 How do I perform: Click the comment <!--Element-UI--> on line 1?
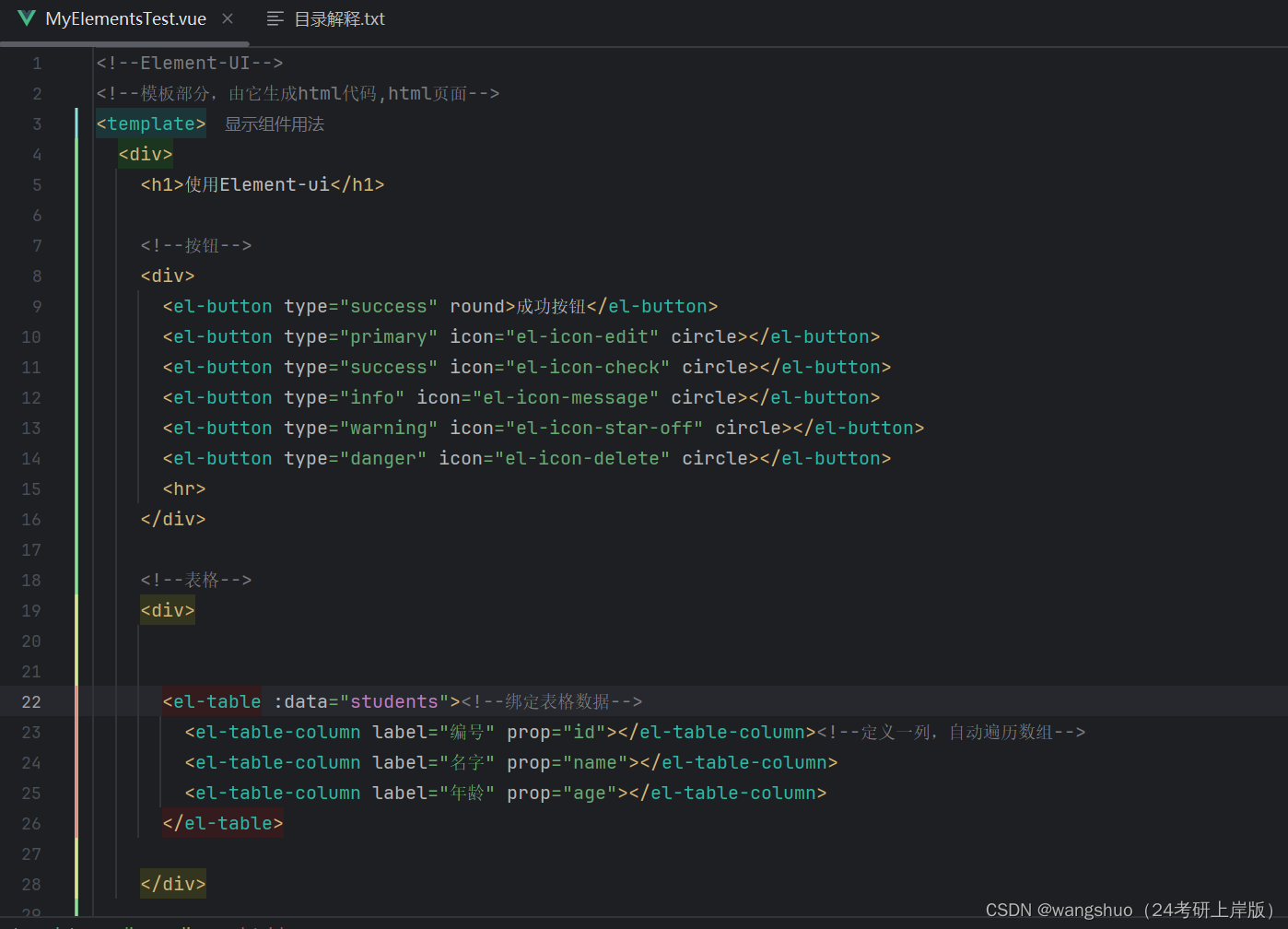(190, 63)
